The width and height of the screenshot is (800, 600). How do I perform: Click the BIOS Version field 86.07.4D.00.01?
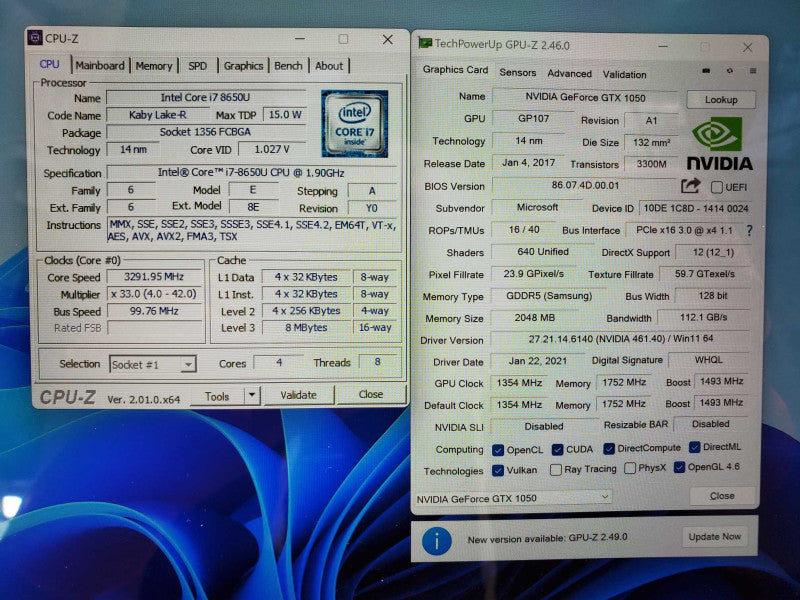tap(585, 185)
